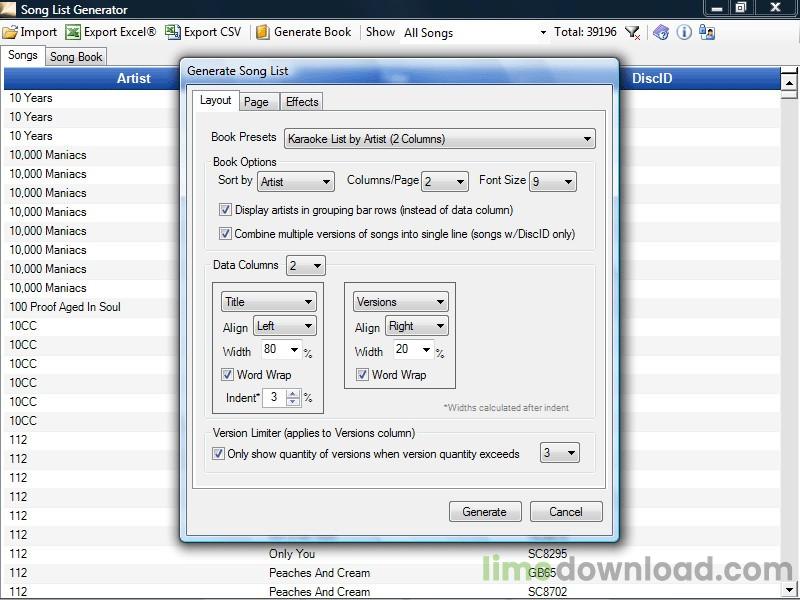Click the Generate button

coord(485,512)
